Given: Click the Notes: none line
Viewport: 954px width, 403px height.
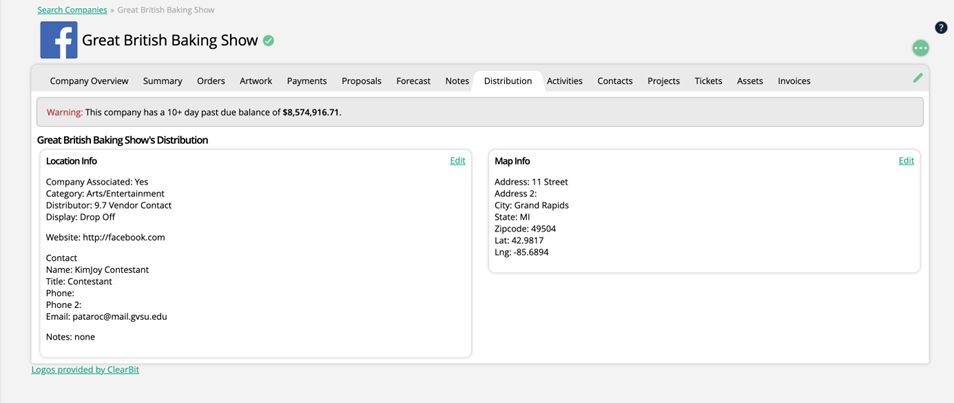Looking at the screenshot, I should point(71,337).
